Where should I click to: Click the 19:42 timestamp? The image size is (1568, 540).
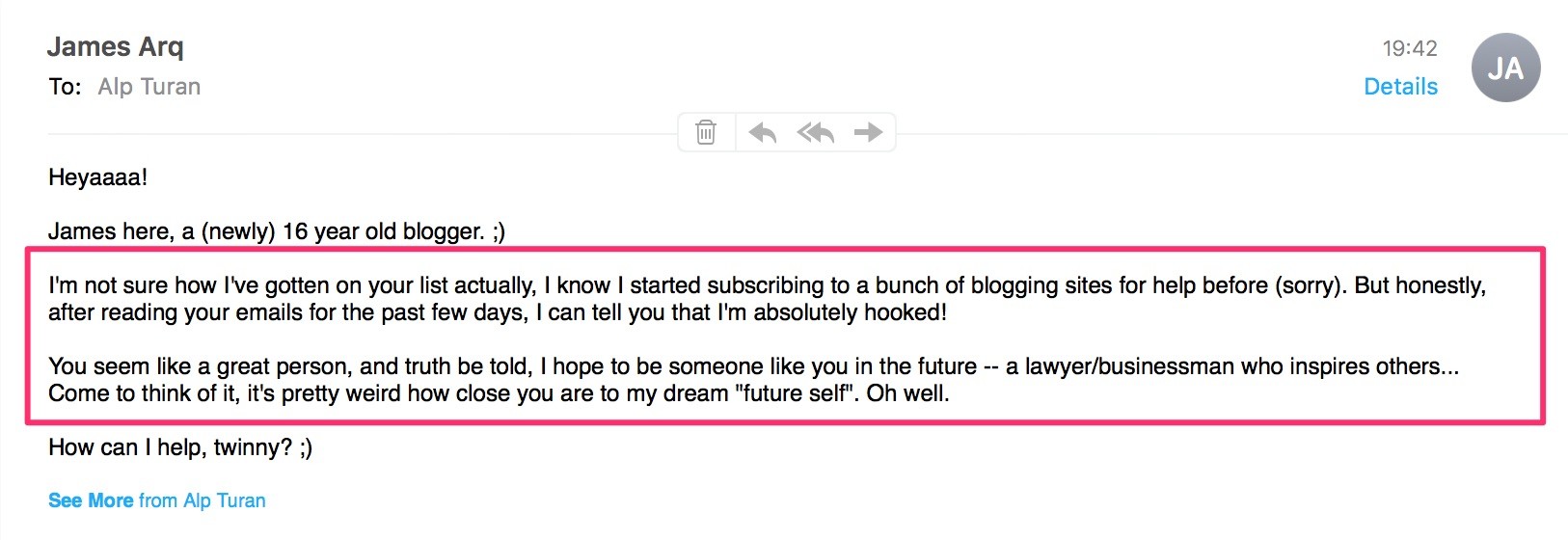(1409, 48)
